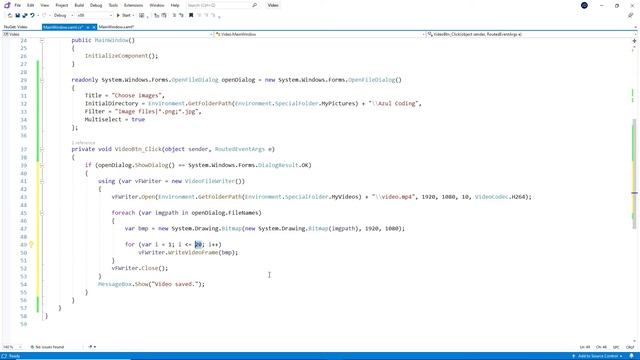Click the MessageBox.Show text on line 54
This screenshot has height=360, width=640.
tap(124, 284)
